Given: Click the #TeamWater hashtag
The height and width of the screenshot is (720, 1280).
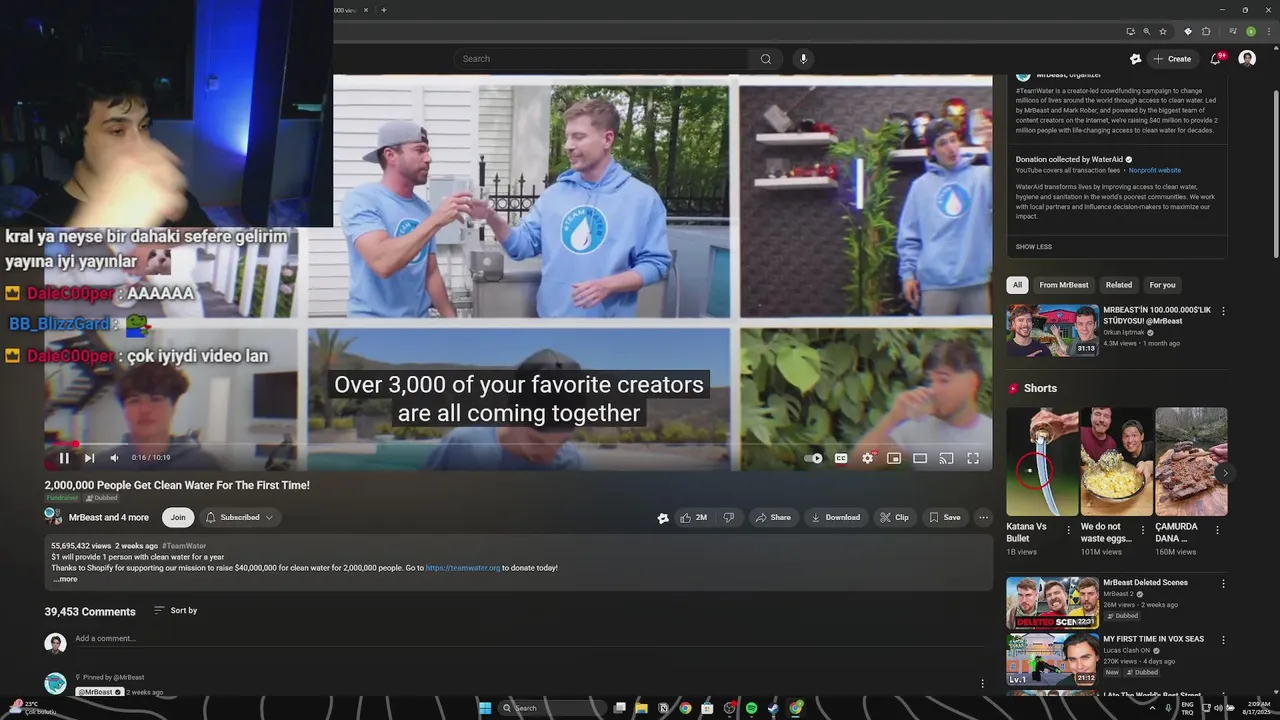Looking at the screenshot, I should (184, 546).
